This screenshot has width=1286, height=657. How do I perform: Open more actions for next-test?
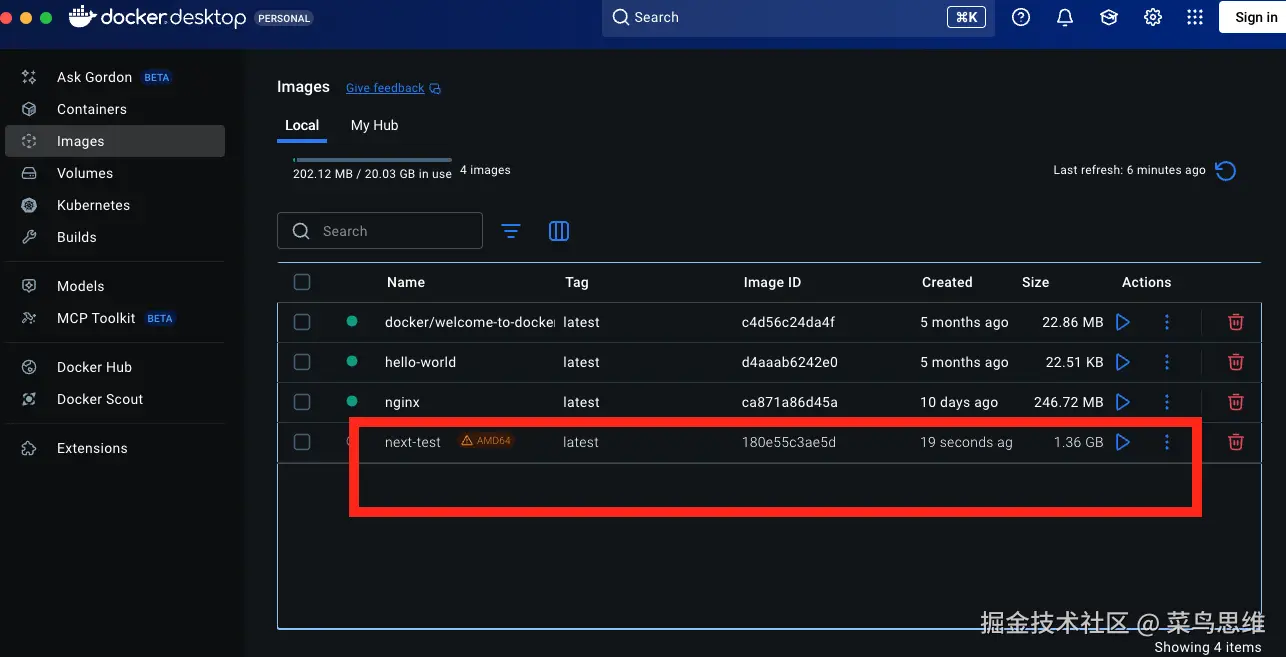click(1167, 442)
